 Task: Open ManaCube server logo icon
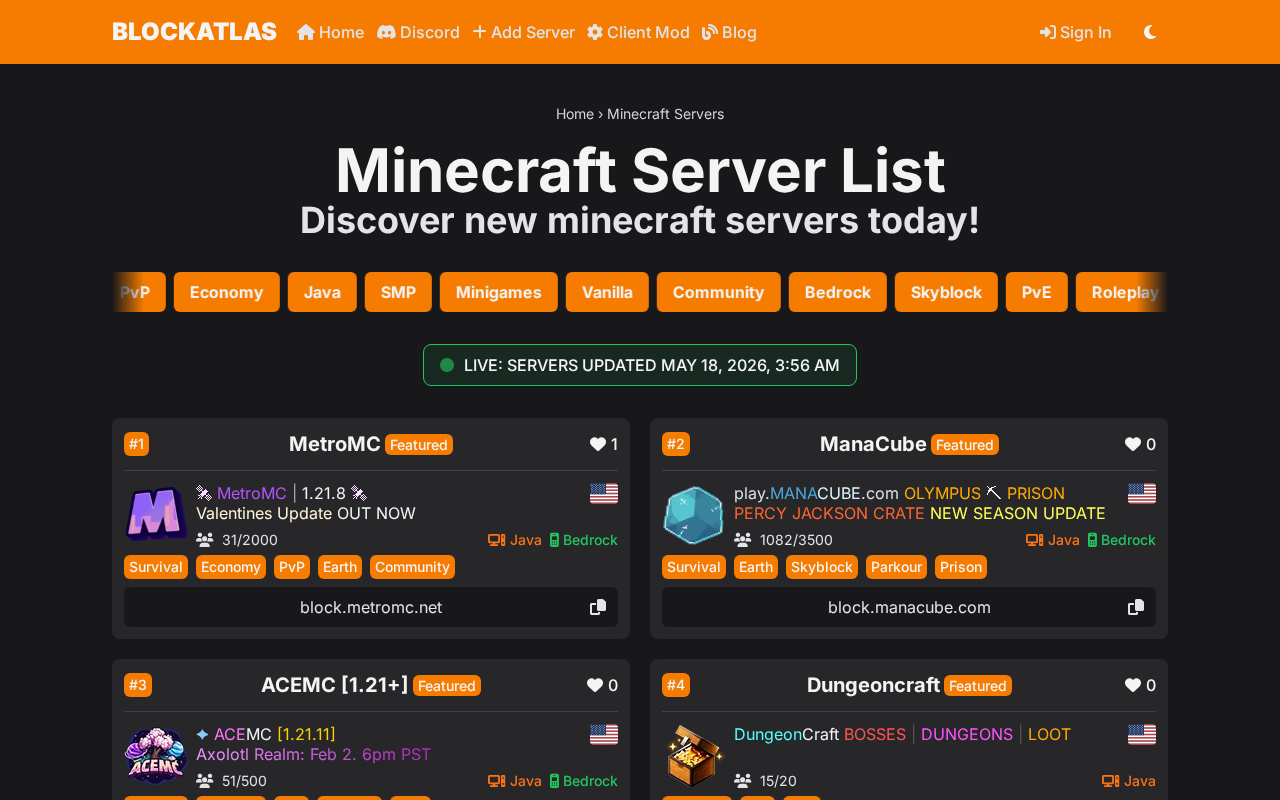click(693, 514)
